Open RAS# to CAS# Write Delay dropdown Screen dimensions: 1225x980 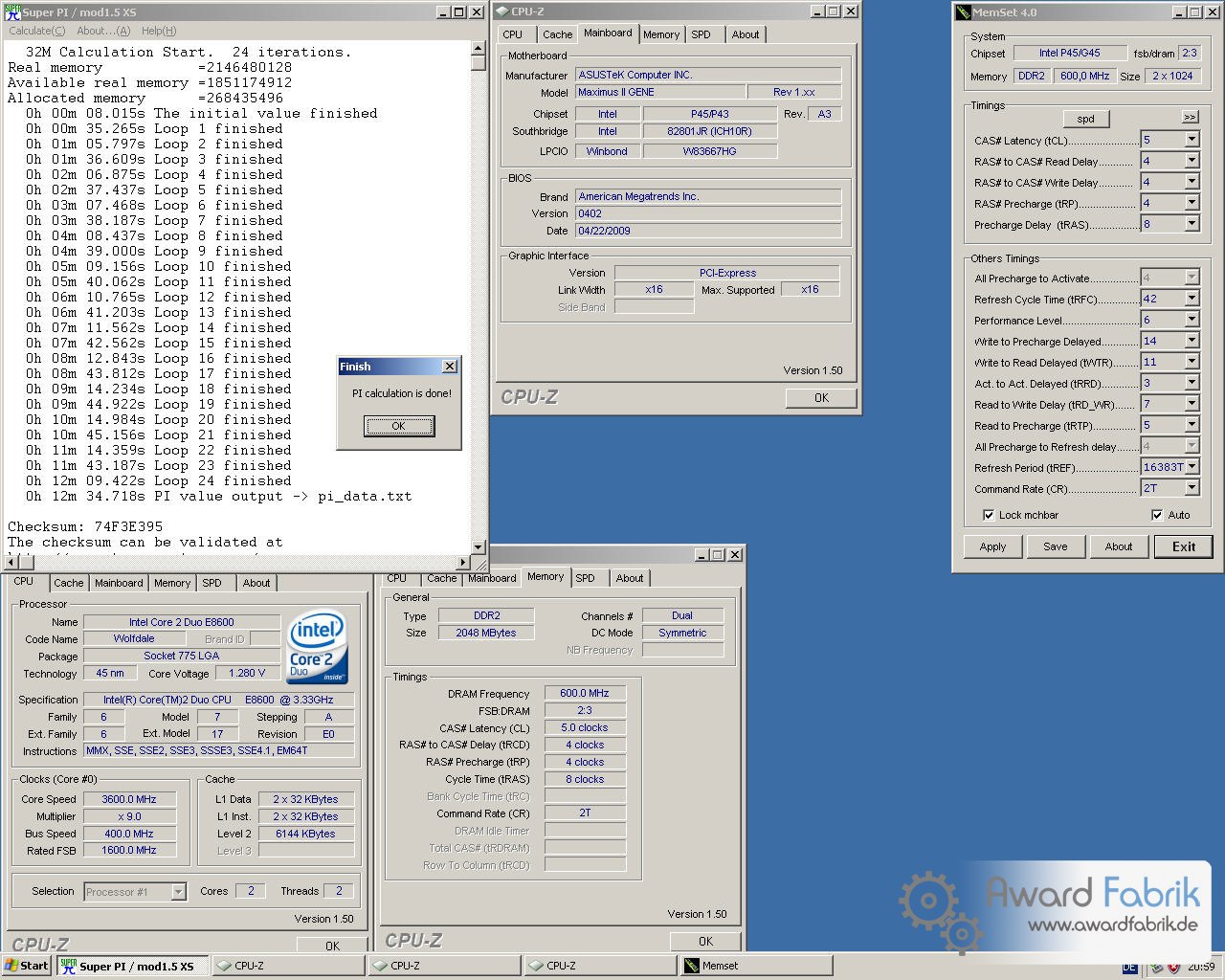(x=1192, y=182)
